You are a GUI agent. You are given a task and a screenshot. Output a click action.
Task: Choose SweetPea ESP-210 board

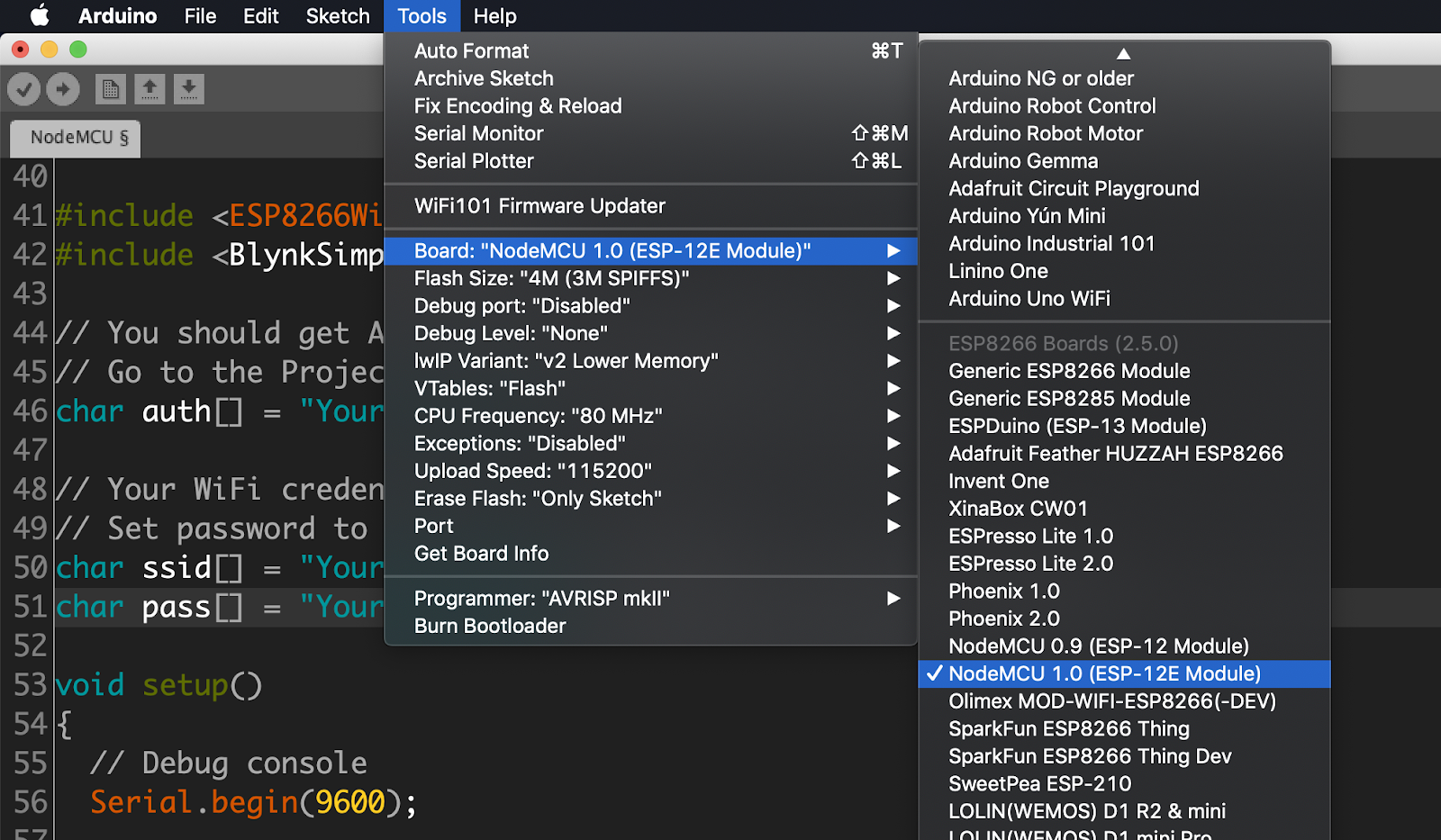1124,784
